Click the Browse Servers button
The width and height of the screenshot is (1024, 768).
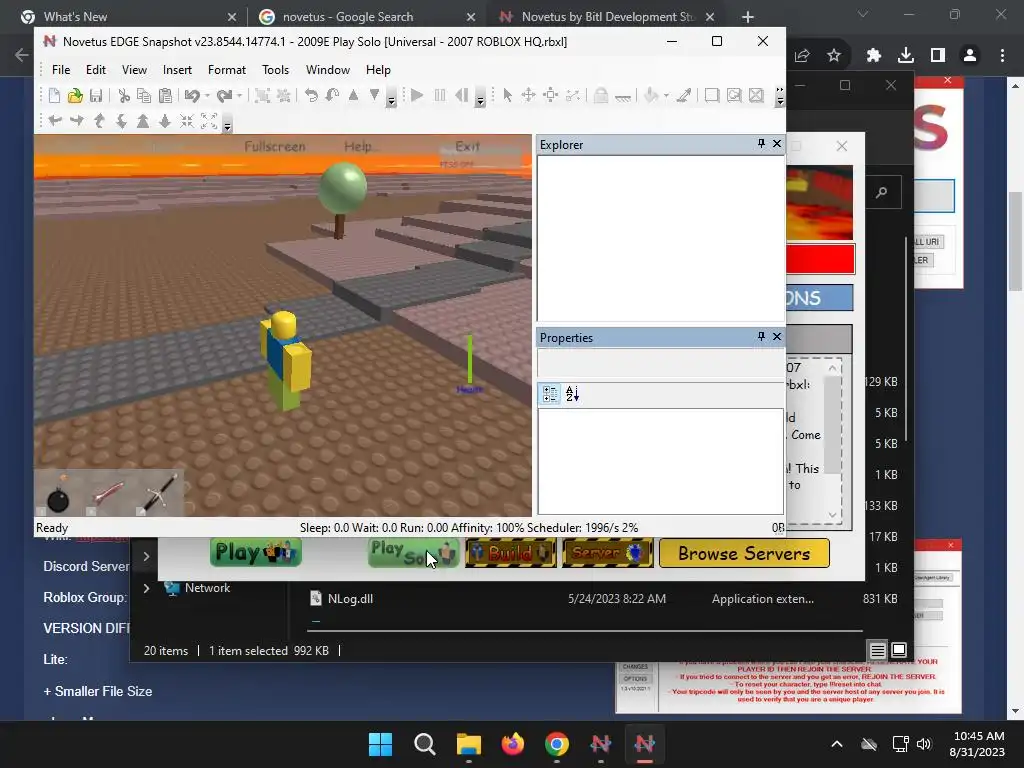pos(744,553)
